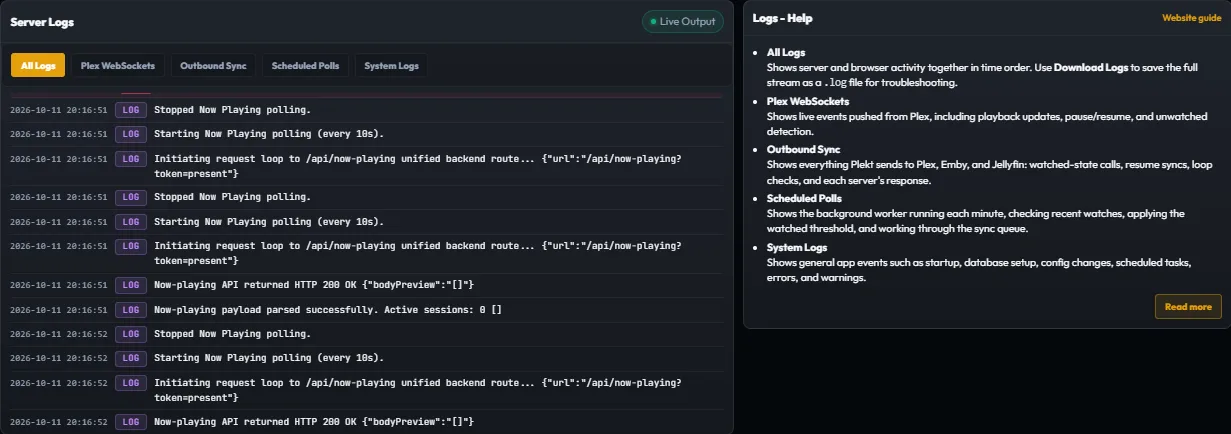The height and width of the screenshot is (434, 1231).
Task: View the System Logs tab
Action: (392, 65)
